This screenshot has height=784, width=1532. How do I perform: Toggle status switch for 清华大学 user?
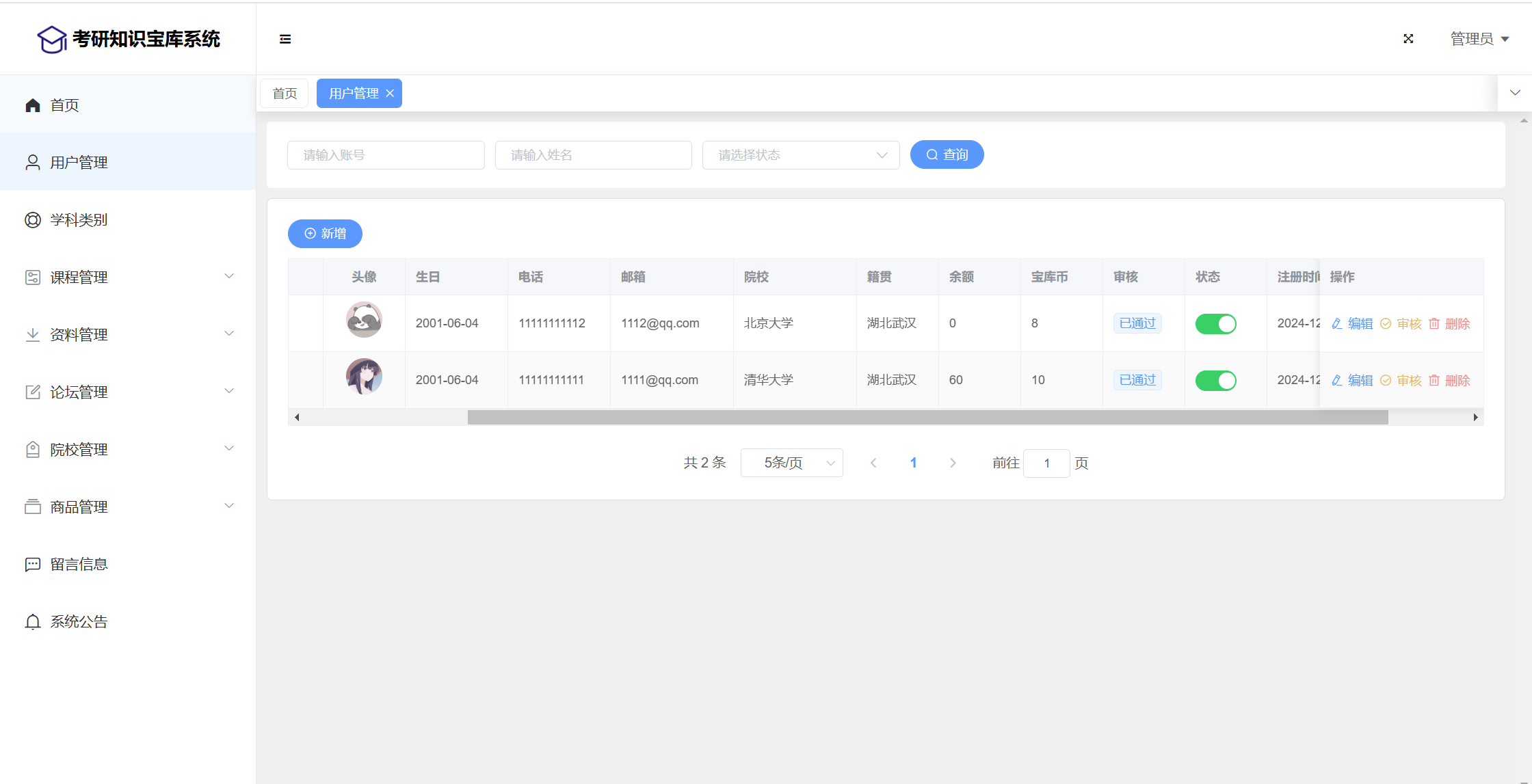click(x=1215, y=380)
